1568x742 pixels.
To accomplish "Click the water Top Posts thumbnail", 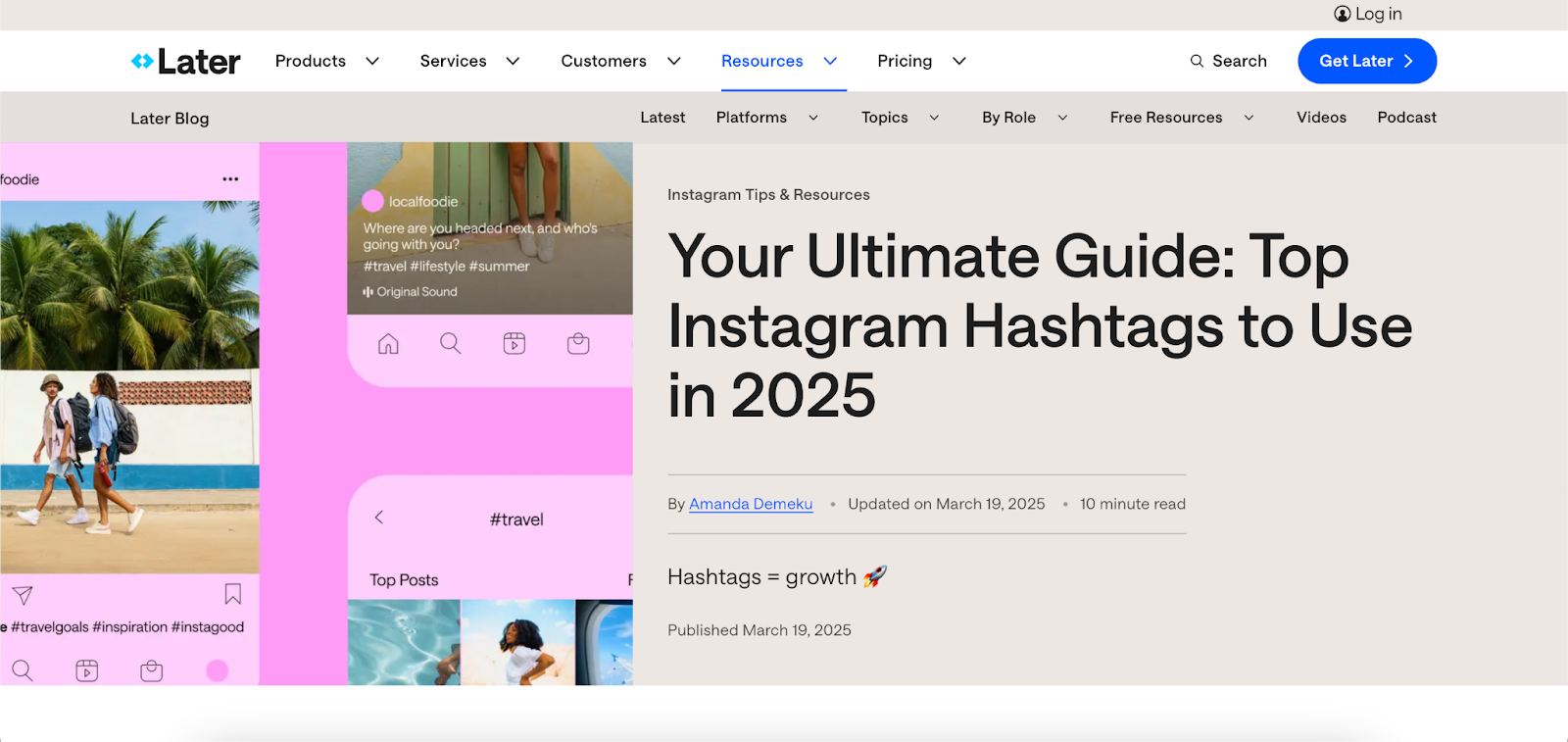I will point(404,642).
